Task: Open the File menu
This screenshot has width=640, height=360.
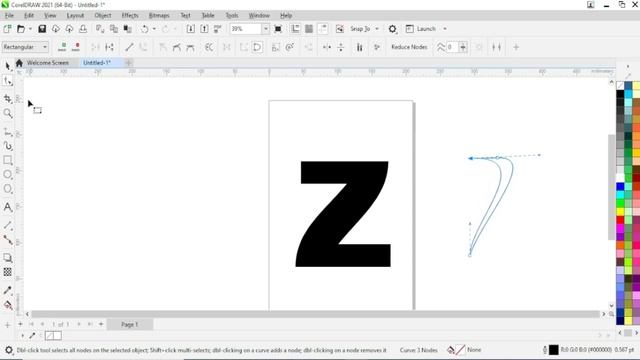Action: pyautogui.click(x=9, y=16)
